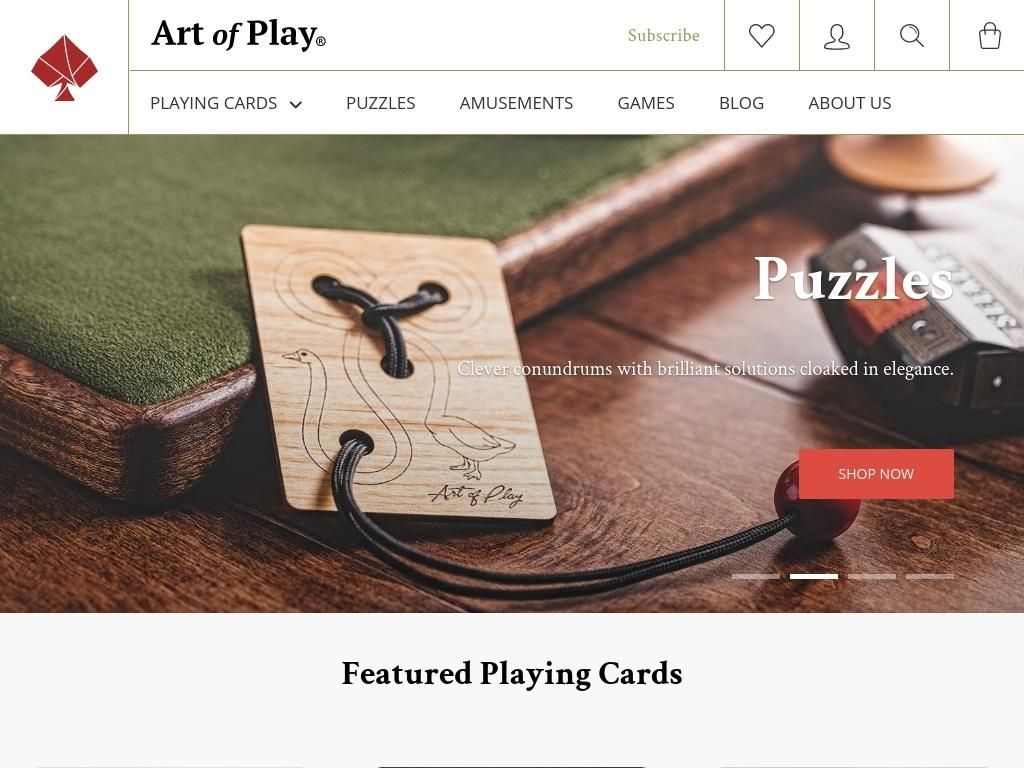The height and width of the screenshot is (768, 1024).
Task: Go to the Puzzles menu item
Action: [x=381, y=103]
